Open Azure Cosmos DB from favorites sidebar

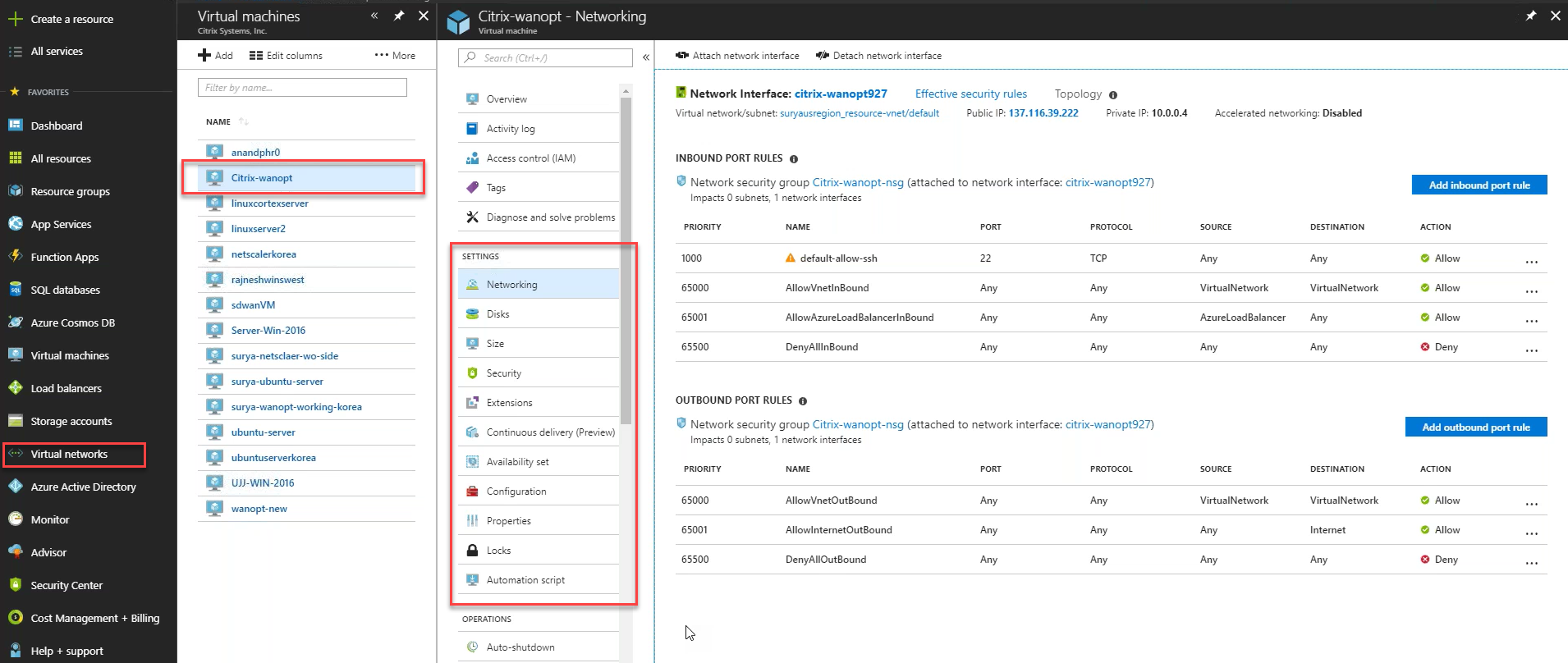pyautogui.click(x=72, y=322)
